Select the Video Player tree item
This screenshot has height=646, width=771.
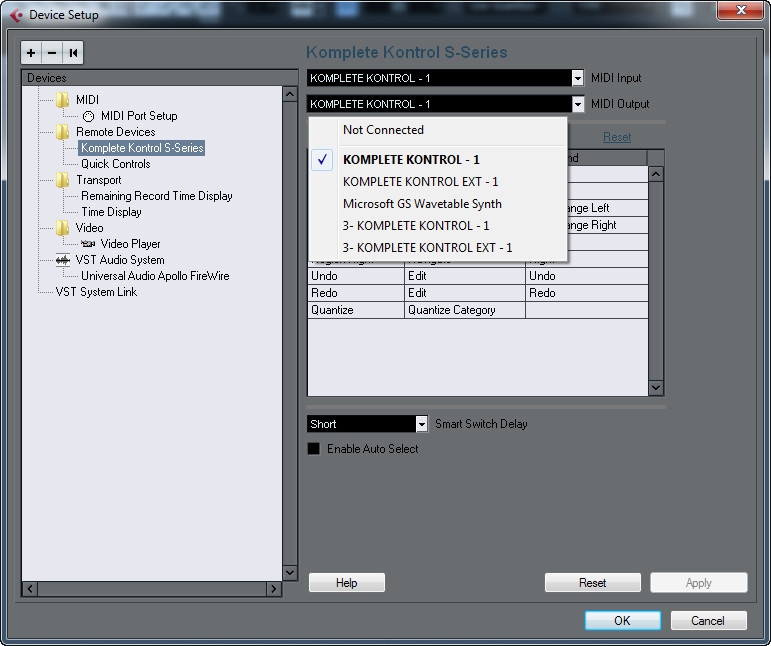click(x=130, y=244)
